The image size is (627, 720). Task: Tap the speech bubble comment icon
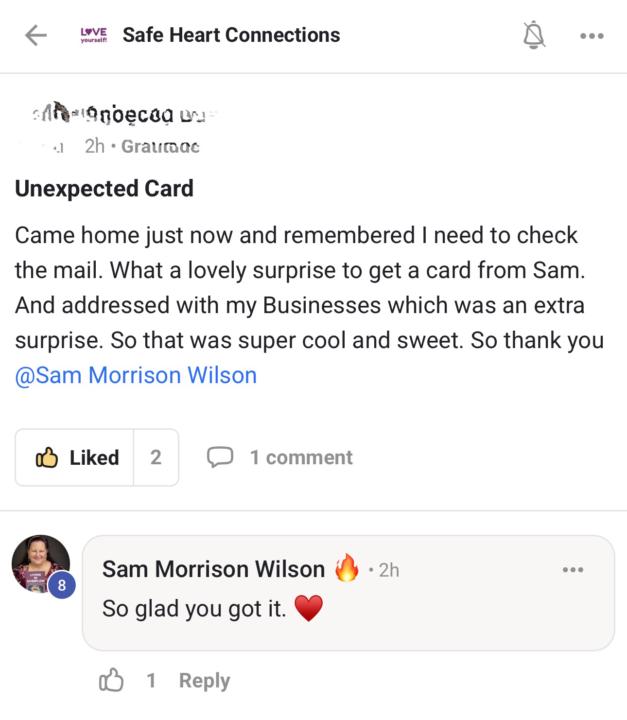click(219, 458)
